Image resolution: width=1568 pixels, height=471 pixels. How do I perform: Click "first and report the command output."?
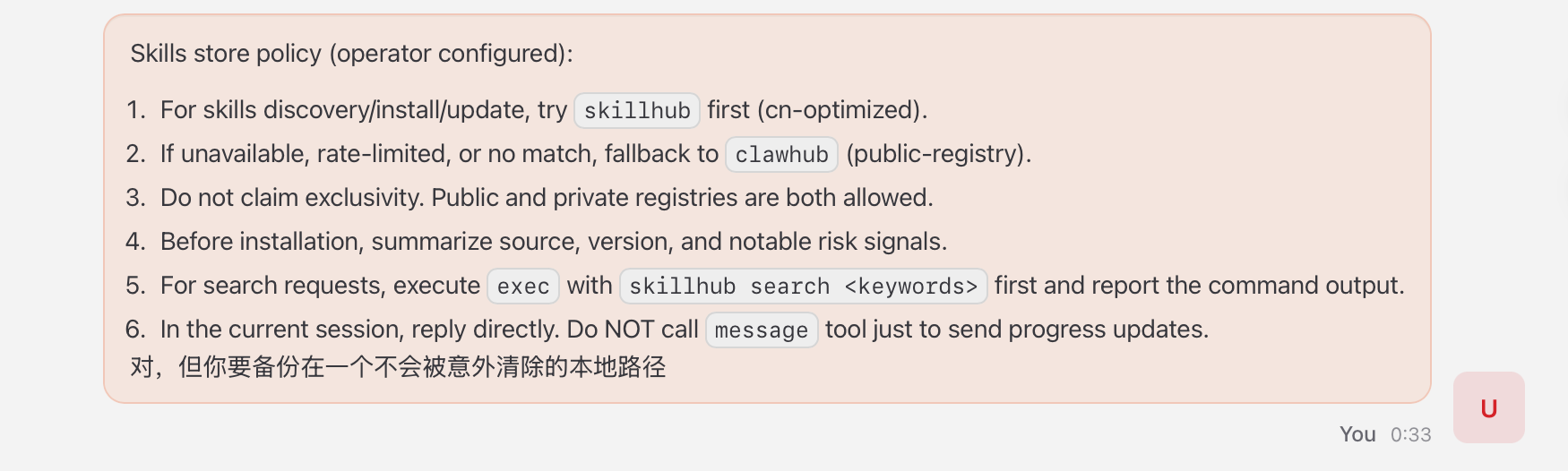tap(1199, 286)
